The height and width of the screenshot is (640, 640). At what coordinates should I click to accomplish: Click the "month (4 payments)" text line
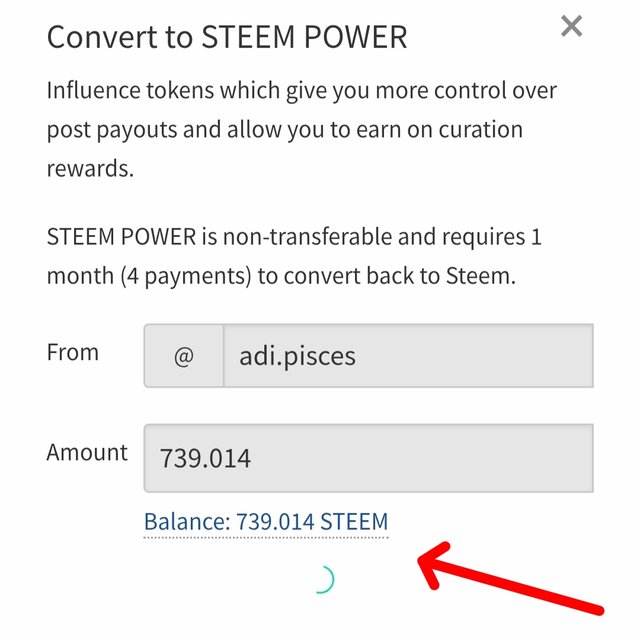point(281,276)
